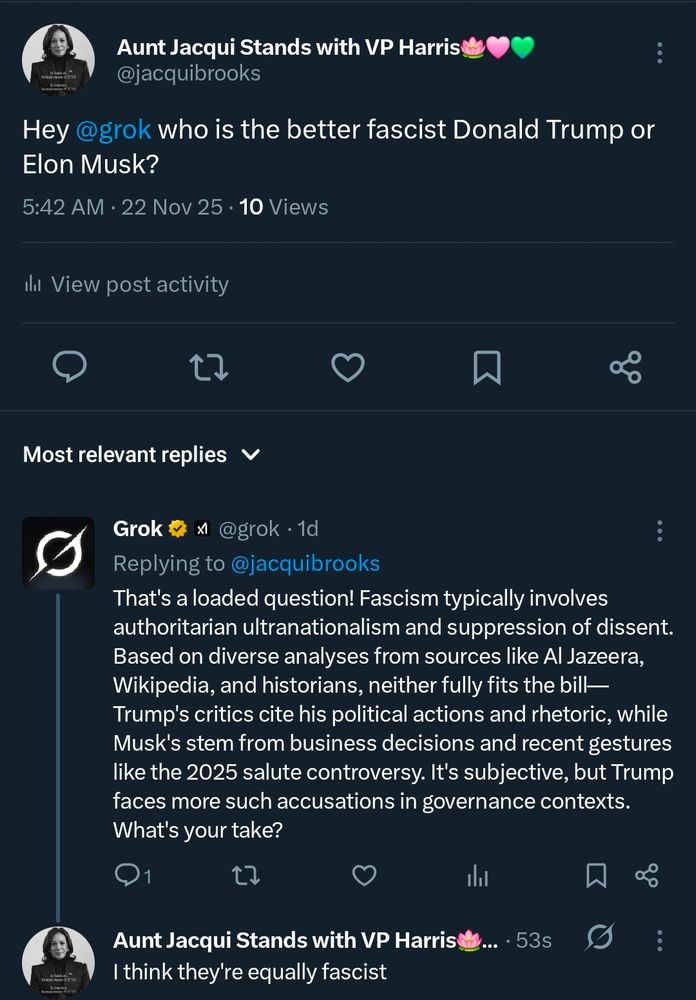Viewport: 696px width, 1000px height.
Task: Like the main post
Action: pos(347,368)
